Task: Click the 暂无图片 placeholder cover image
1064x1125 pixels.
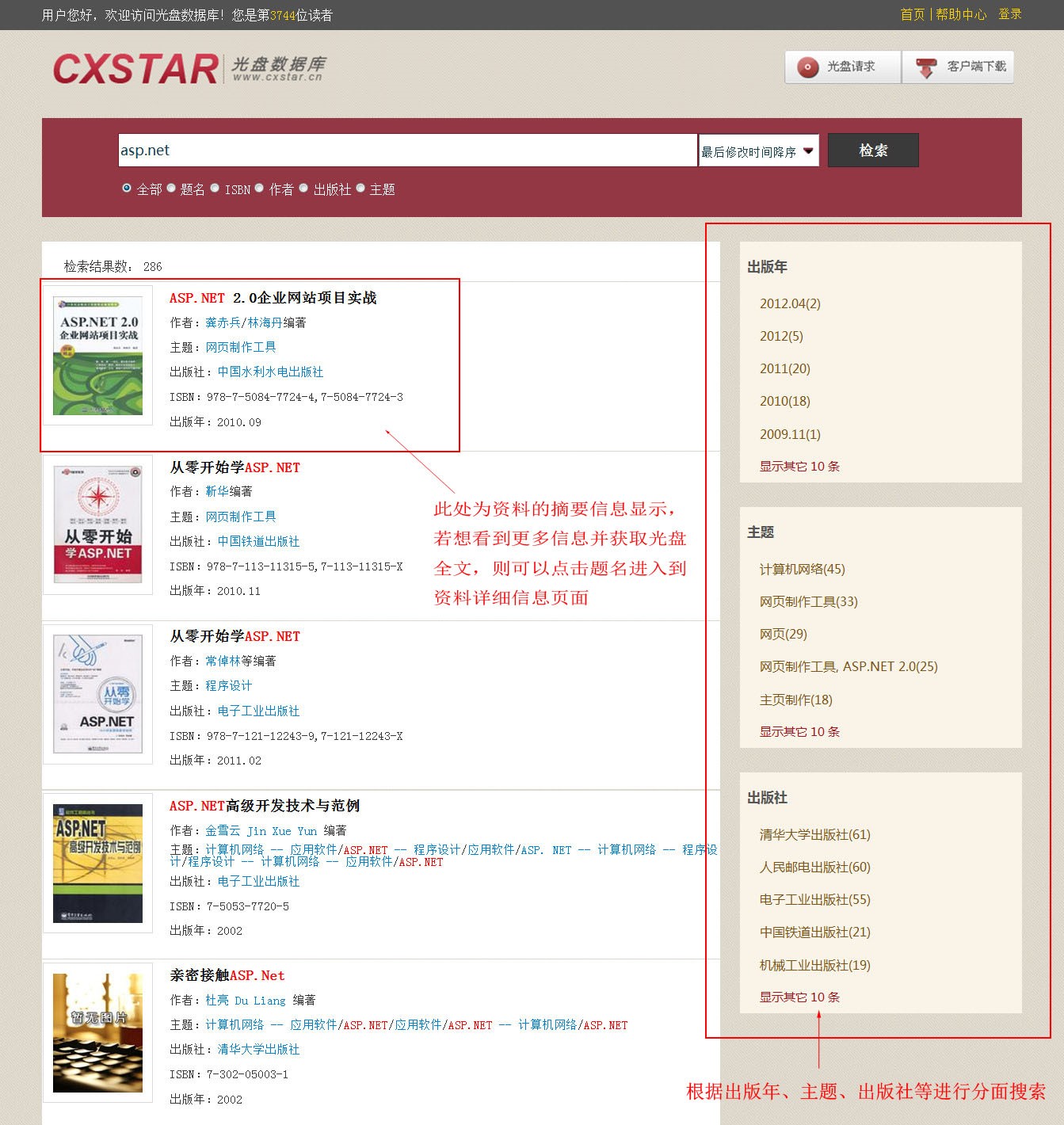Action: click(97, 1032)
